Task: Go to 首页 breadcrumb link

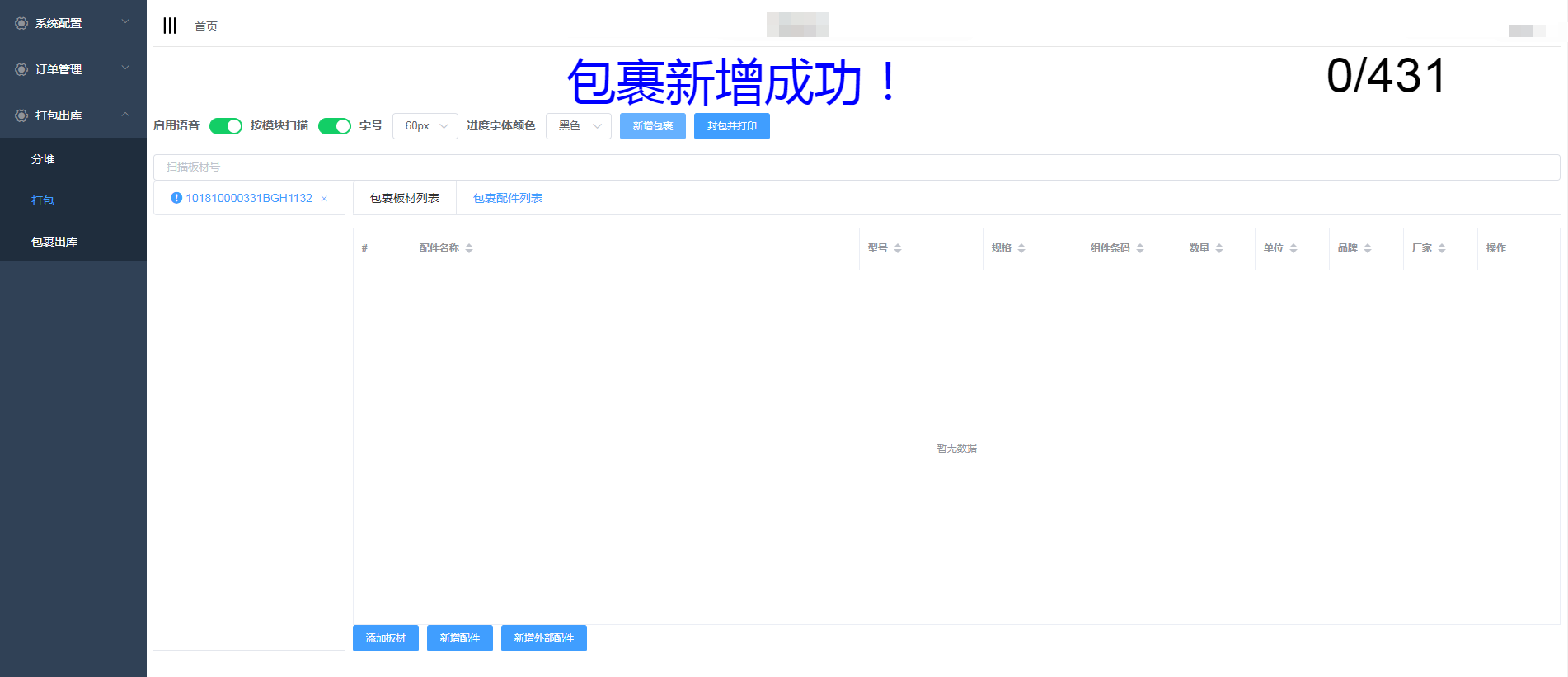Action: [x=206, y=26]
